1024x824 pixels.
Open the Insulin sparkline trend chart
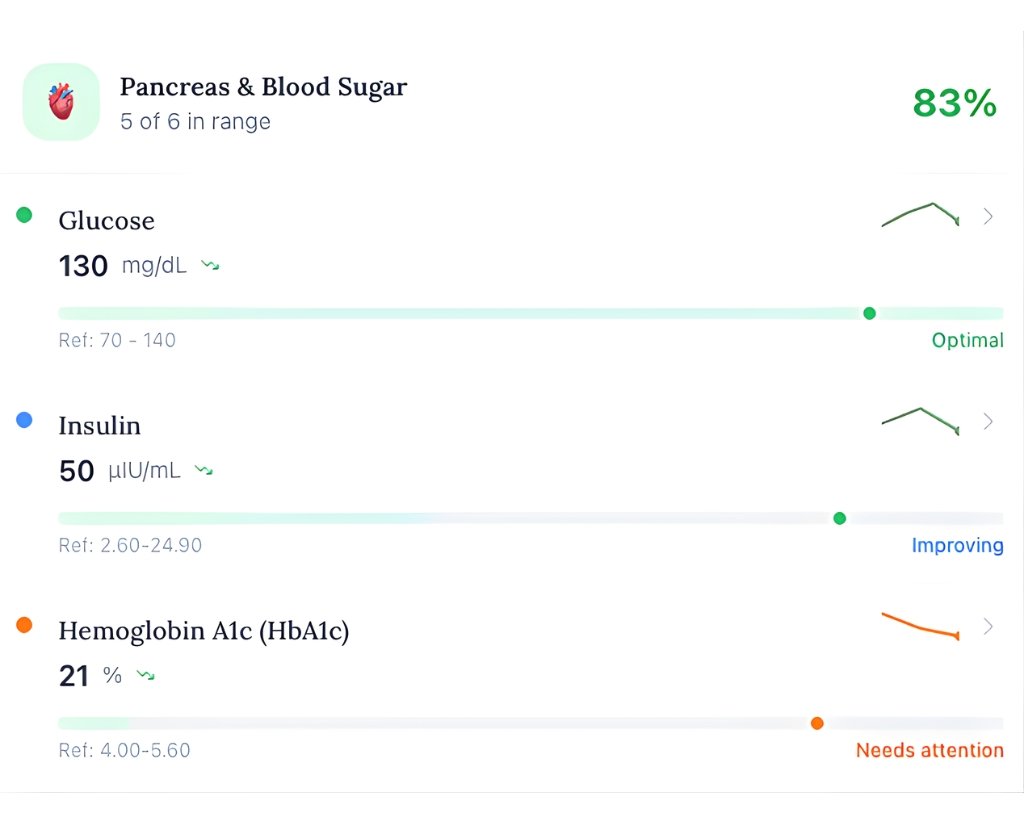[x=920, y=420]
